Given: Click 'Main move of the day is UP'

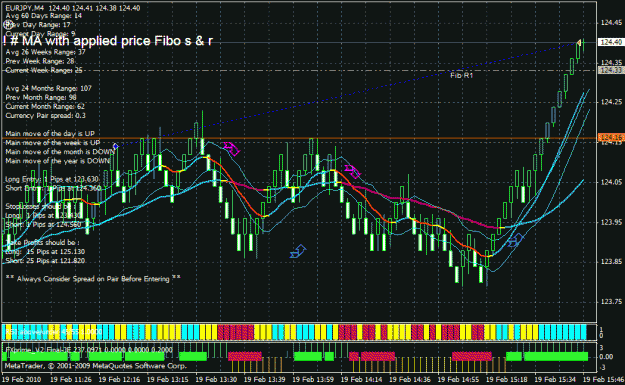Looking at the screenshot, I should tap(50, 134).
